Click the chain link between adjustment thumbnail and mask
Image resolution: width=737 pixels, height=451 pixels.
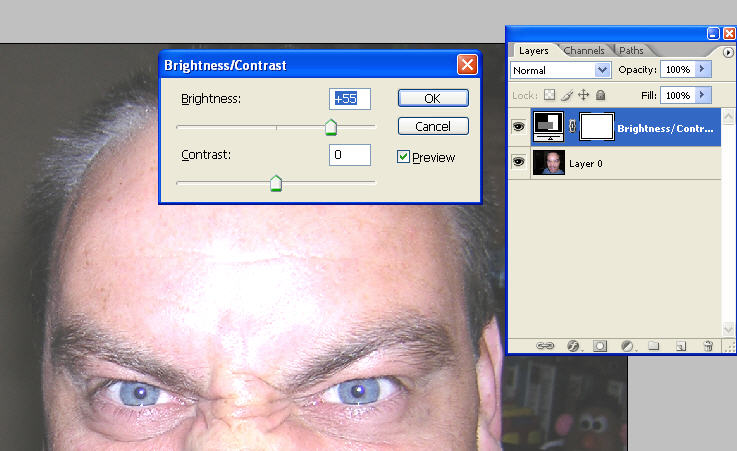(x=572, y=126)
